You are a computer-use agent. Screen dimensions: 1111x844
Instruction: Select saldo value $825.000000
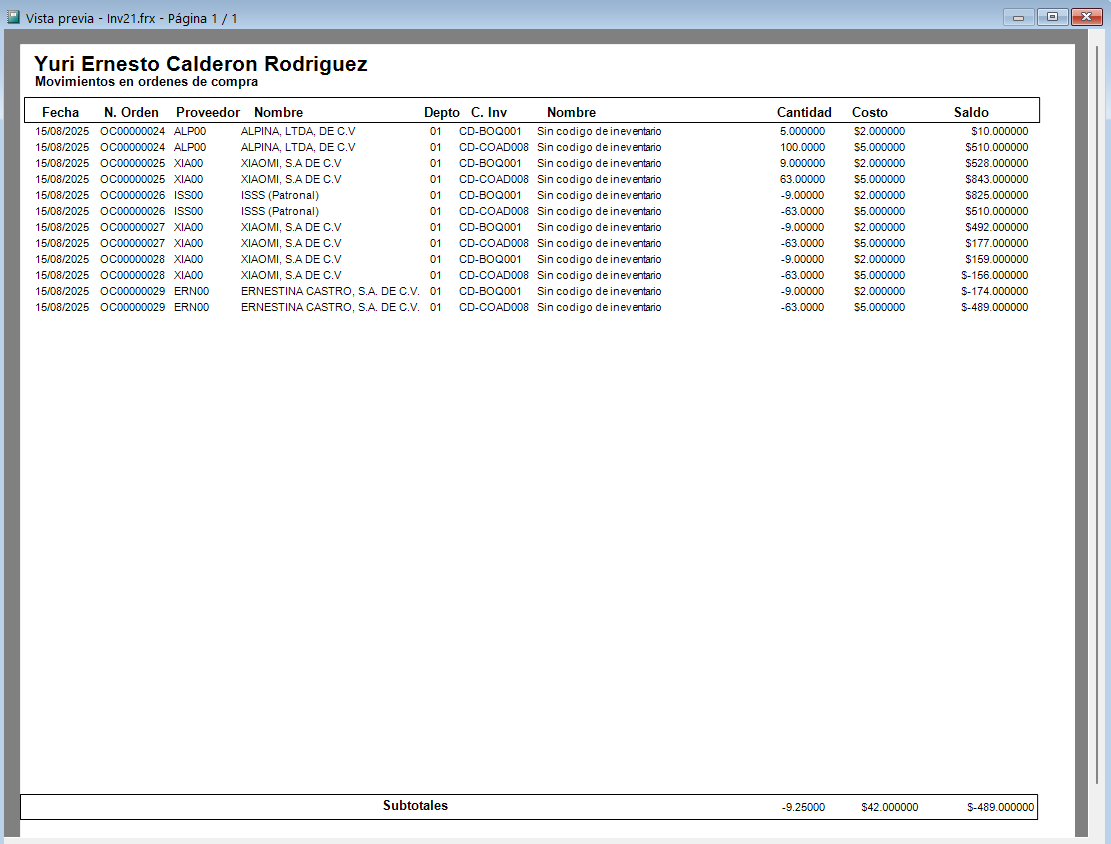996,195
